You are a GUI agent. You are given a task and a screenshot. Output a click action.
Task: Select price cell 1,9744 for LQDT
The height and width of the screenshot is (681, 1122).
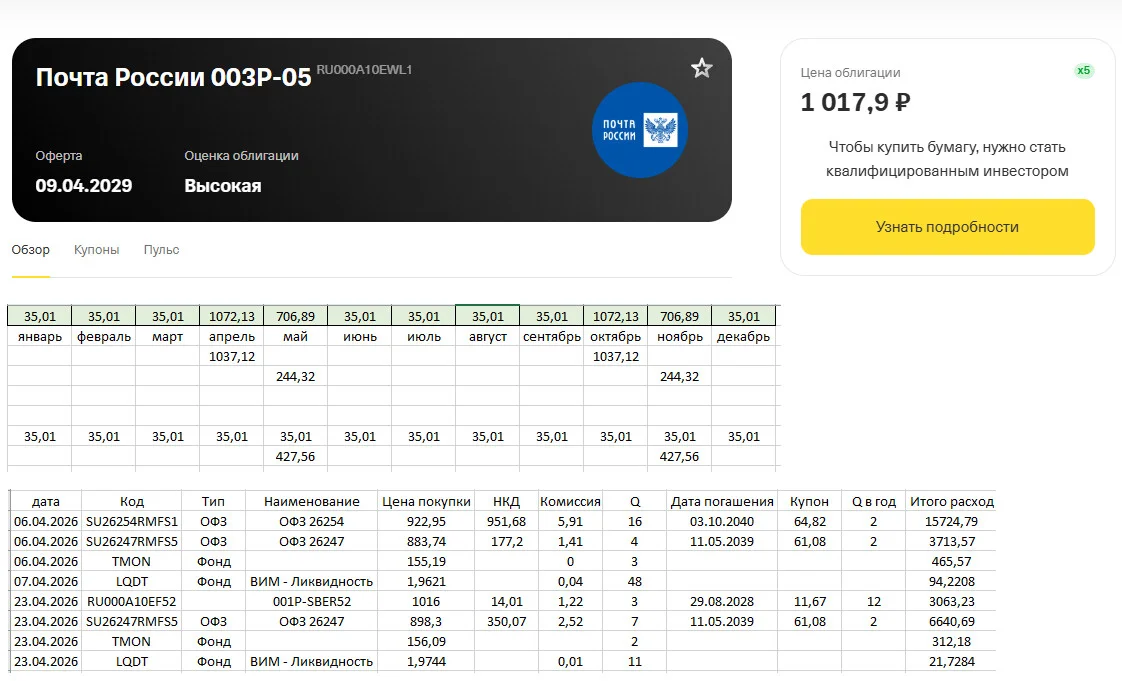(x=426, y=662)
